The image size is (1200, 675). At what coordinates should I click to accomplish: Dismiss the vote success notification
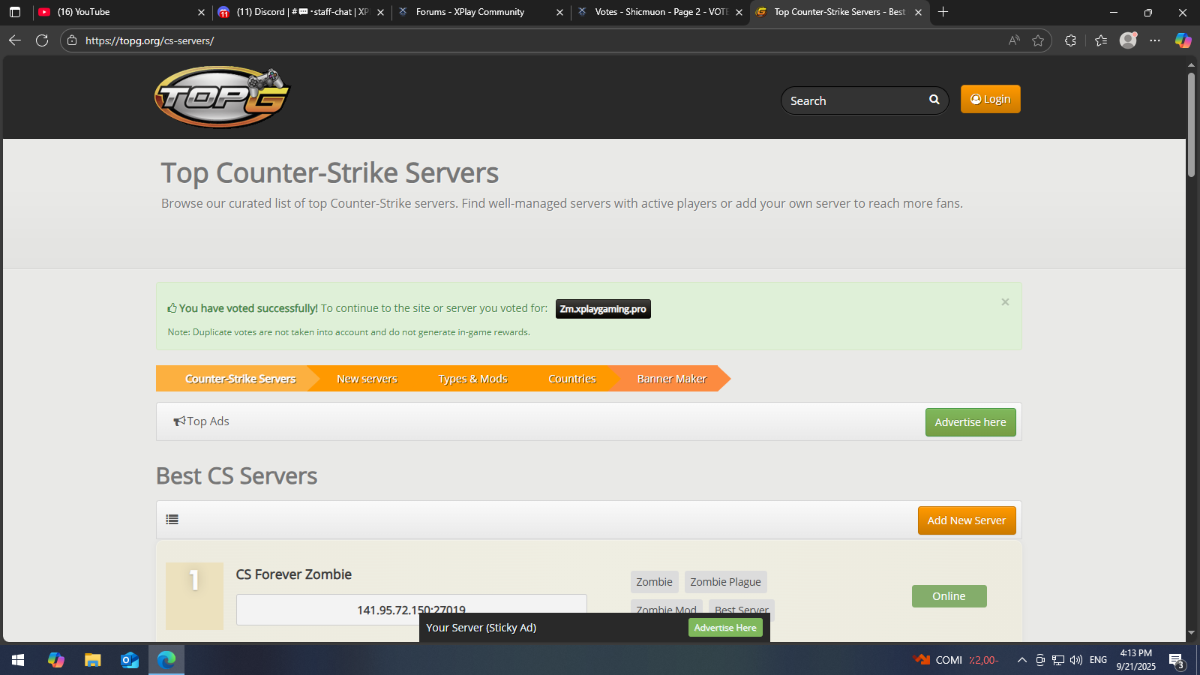(x=1005, y=302)
